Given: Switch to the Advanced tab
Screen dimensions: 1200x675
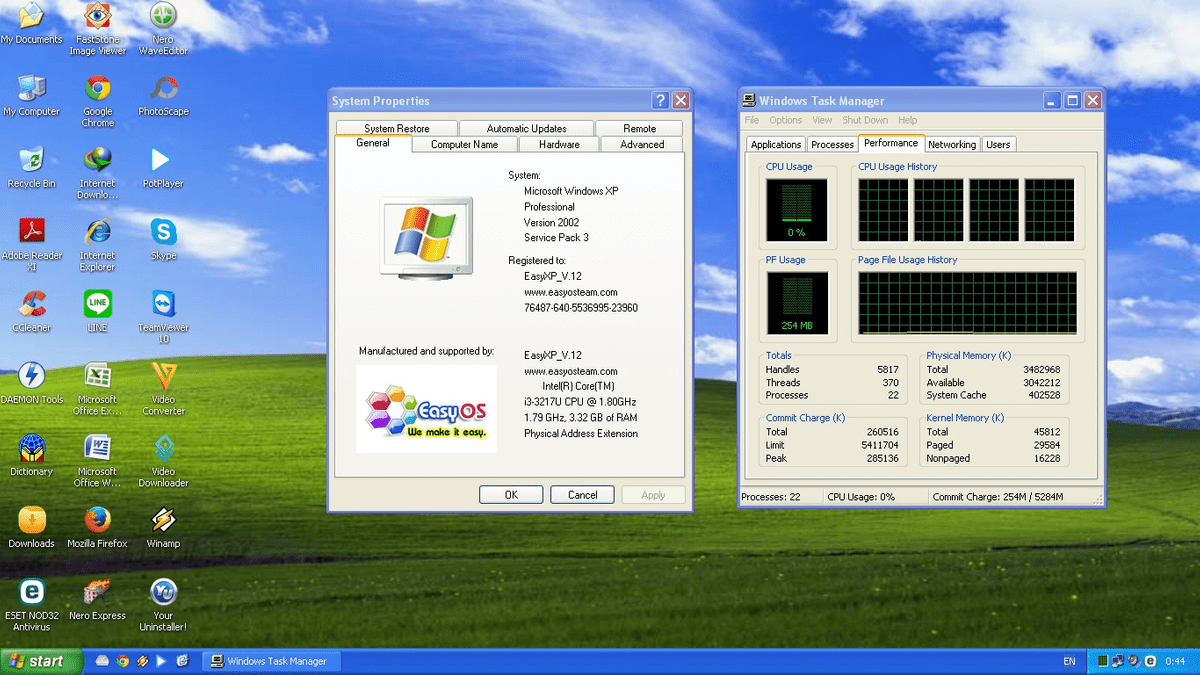Looking at the screenshot, I should (x=642, y=144).
